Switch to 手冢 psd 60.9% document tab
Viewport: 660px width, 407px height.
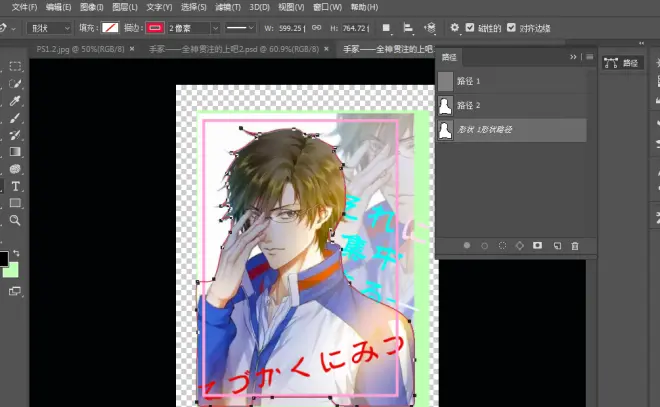(234, 49)
